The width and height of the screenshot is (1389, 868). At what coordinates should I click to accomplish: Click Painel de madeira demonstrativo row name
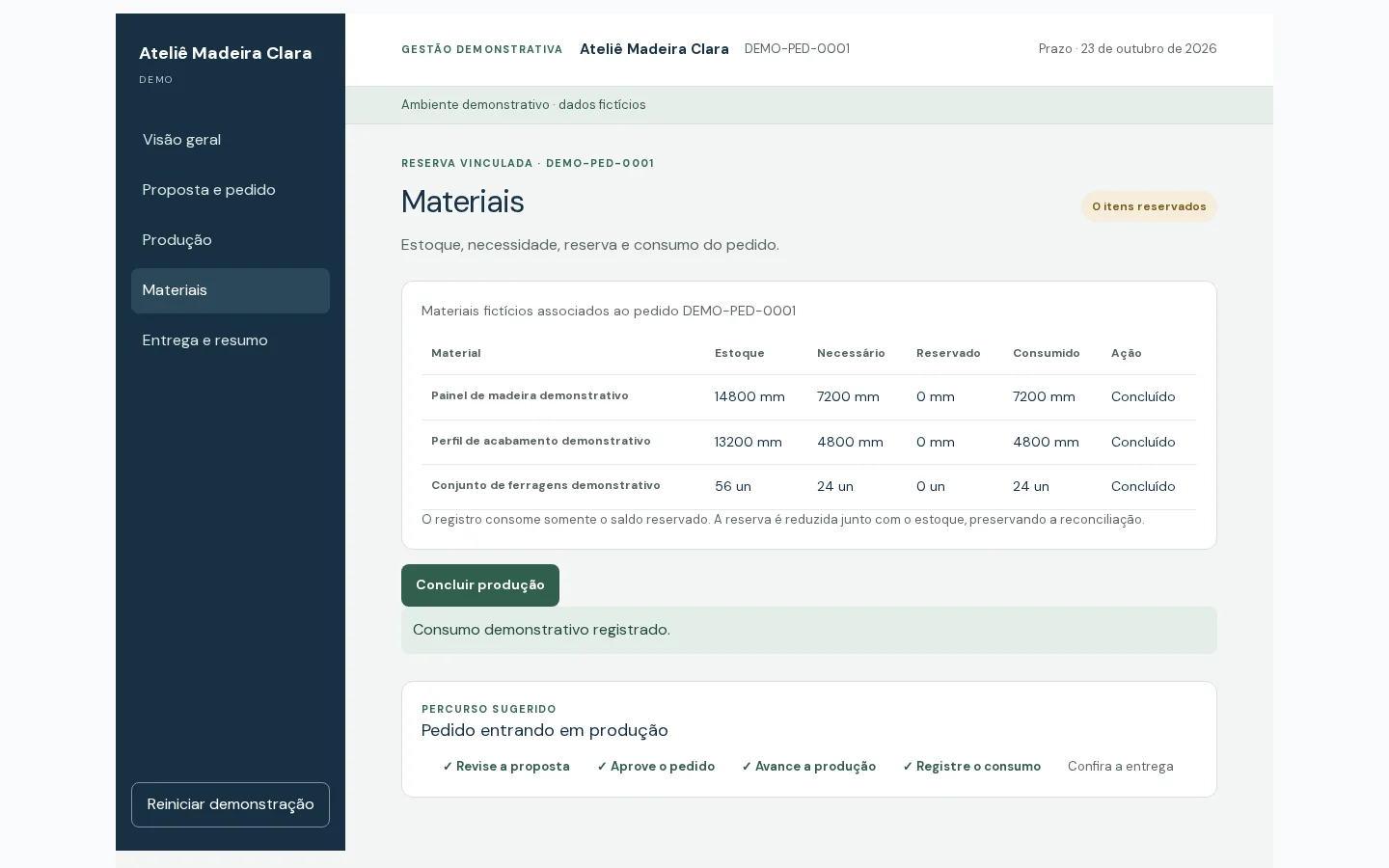[530, 396]
